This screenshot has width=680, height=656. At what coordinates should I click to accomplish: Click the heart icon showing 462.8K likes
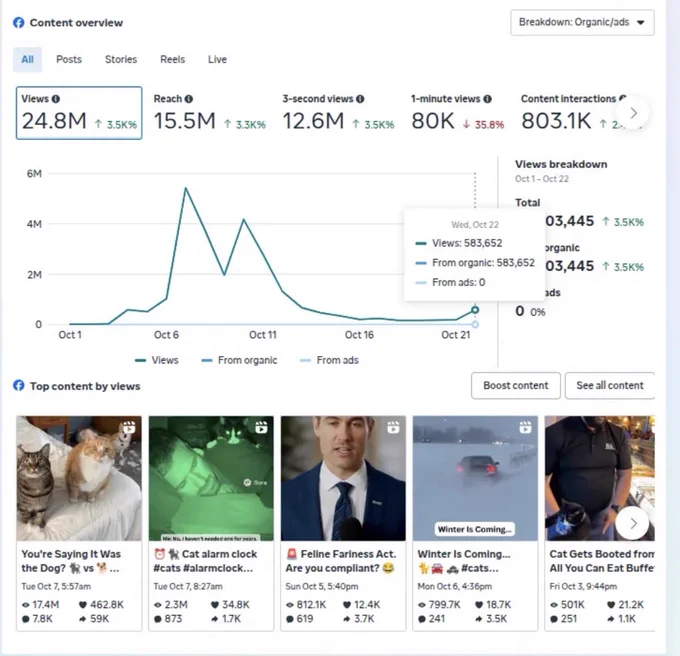tap(83, 605)
